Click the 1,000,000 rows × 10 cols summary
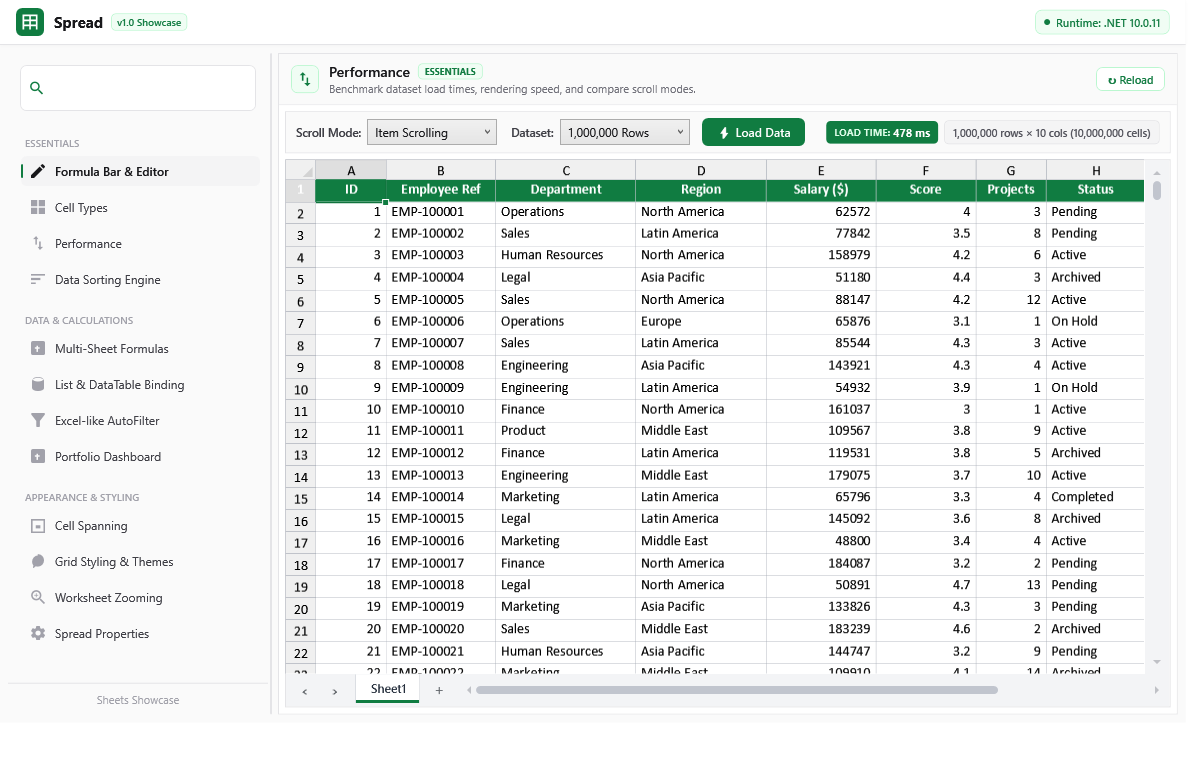 (x=1052, y=132)
